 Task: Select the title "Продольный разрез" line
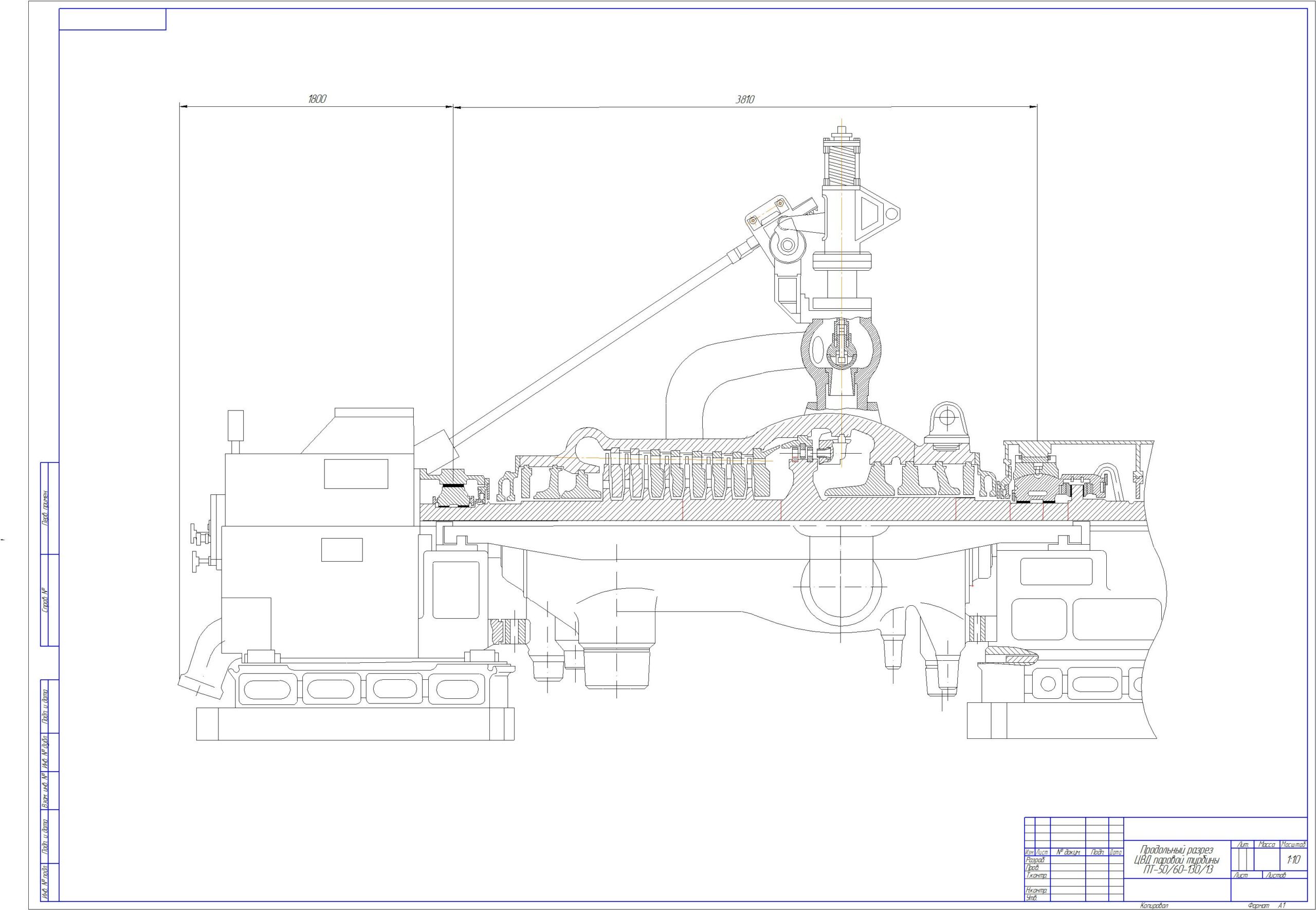point(1176,849)
